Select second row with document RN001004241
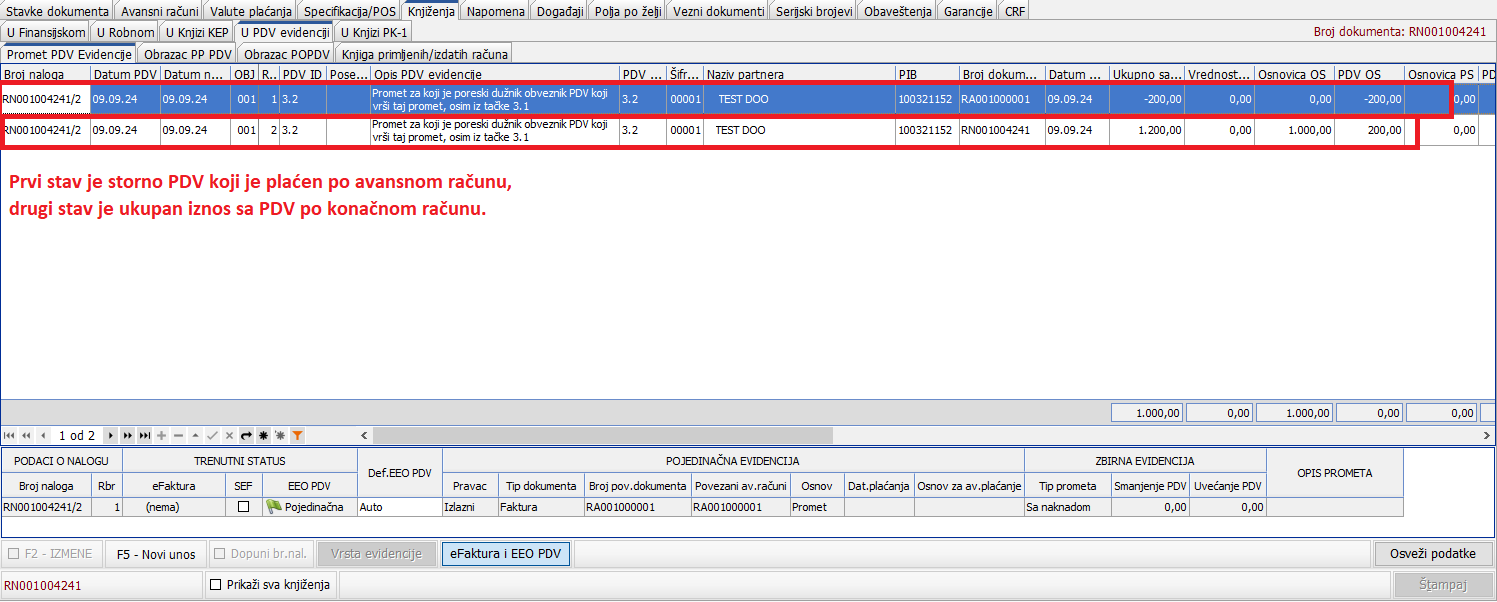The width and height of the screenshot is (1497, 602). click(700, 130)
